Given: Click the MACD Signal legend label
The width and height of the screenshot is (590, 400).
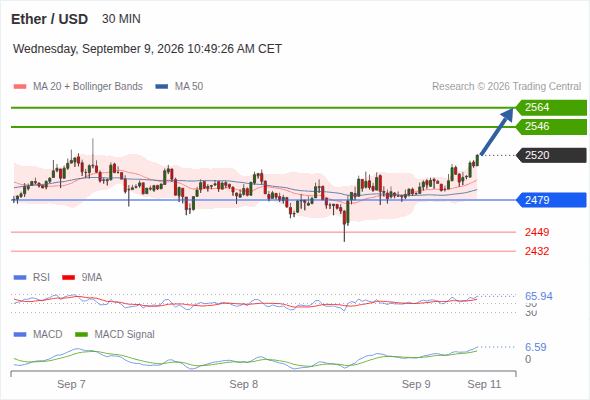Looking at the screenshot, I should pos(125,334).
